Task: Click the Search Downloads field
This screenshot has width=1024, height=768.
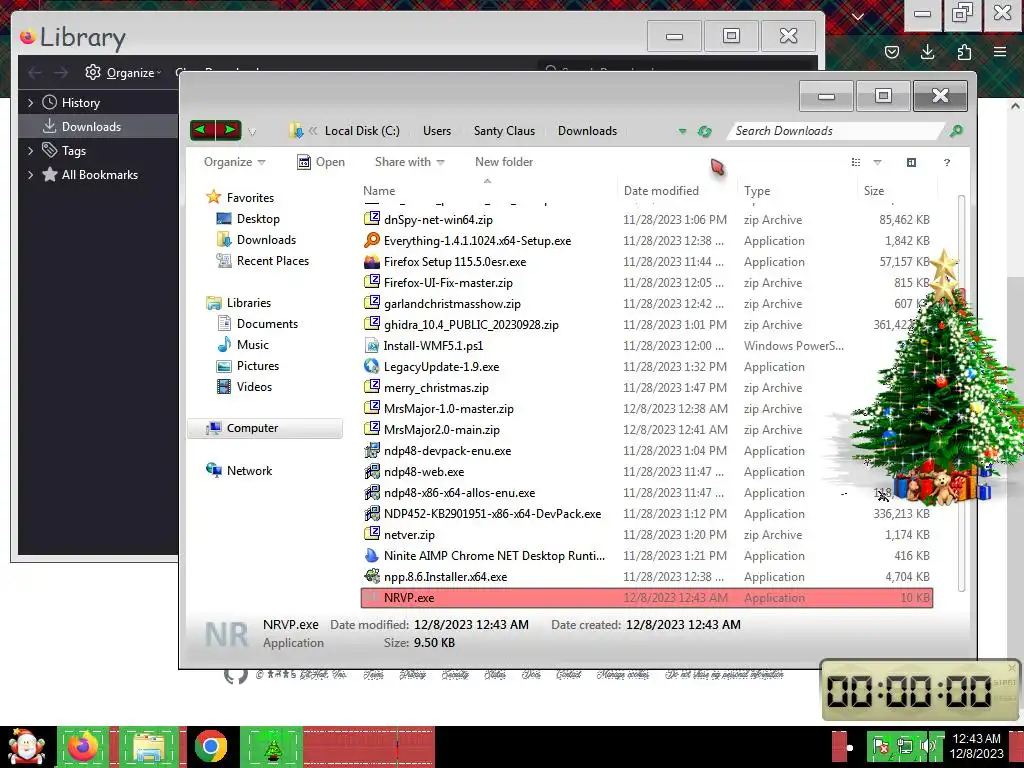Action: [837, 131]
